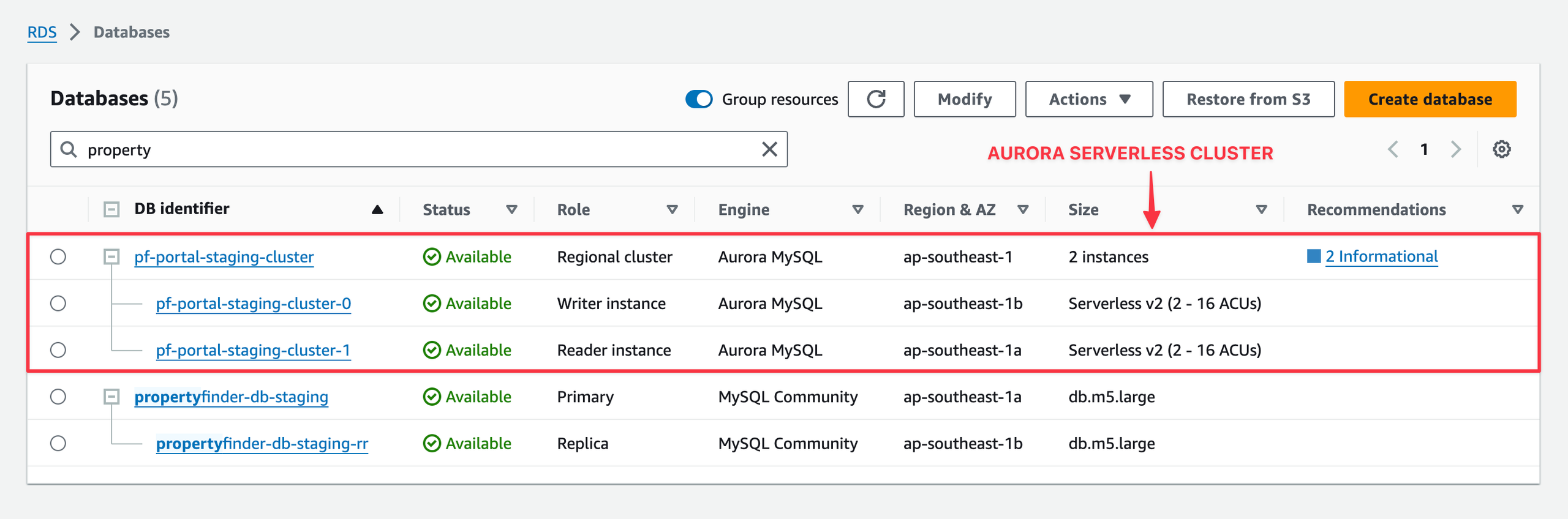1568x519 pixels.
Task: Open pf-portal-staging-cluster-1 link
Action: tap(254, 350)
